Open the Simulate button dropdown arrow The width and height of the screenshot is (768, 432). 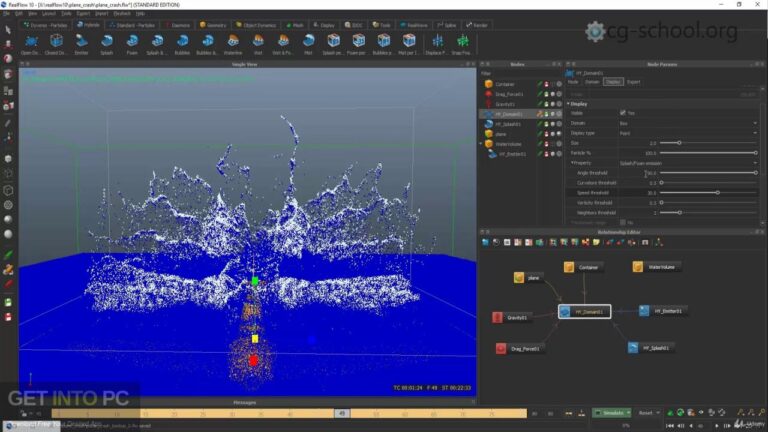(628, 413)
